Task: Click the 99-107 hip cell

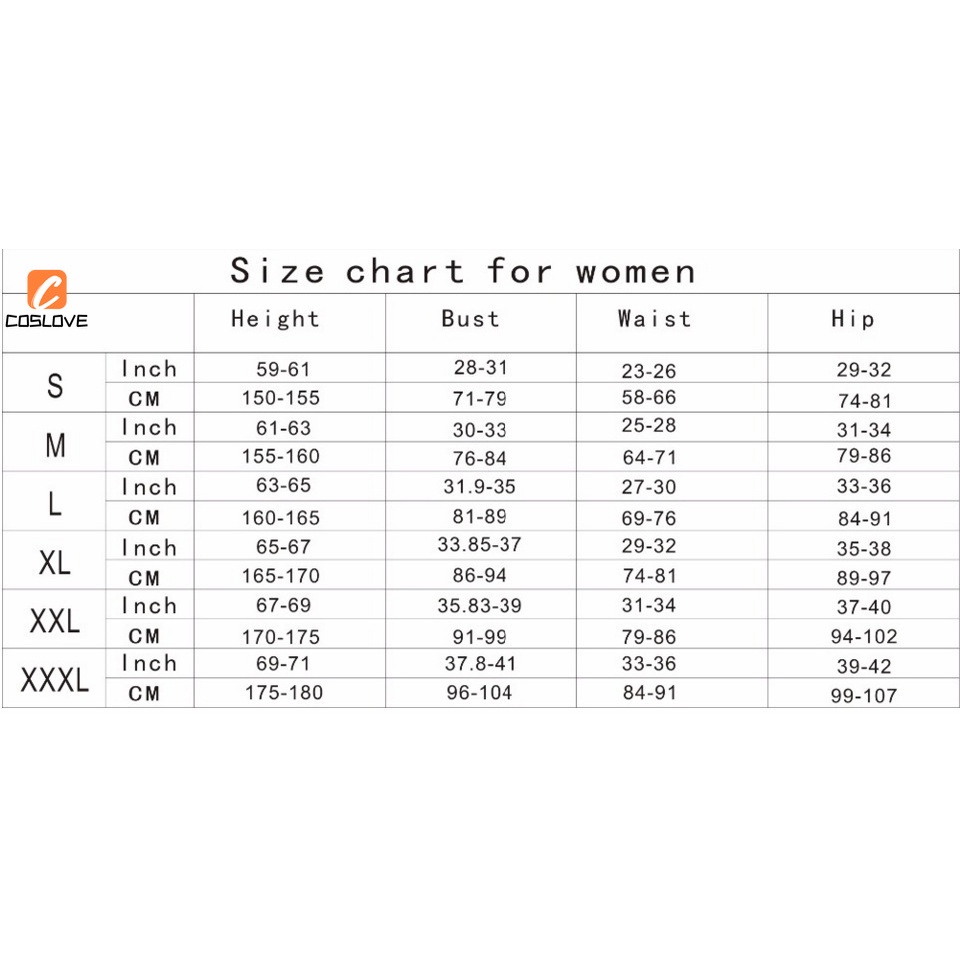Action: point(864,696)
